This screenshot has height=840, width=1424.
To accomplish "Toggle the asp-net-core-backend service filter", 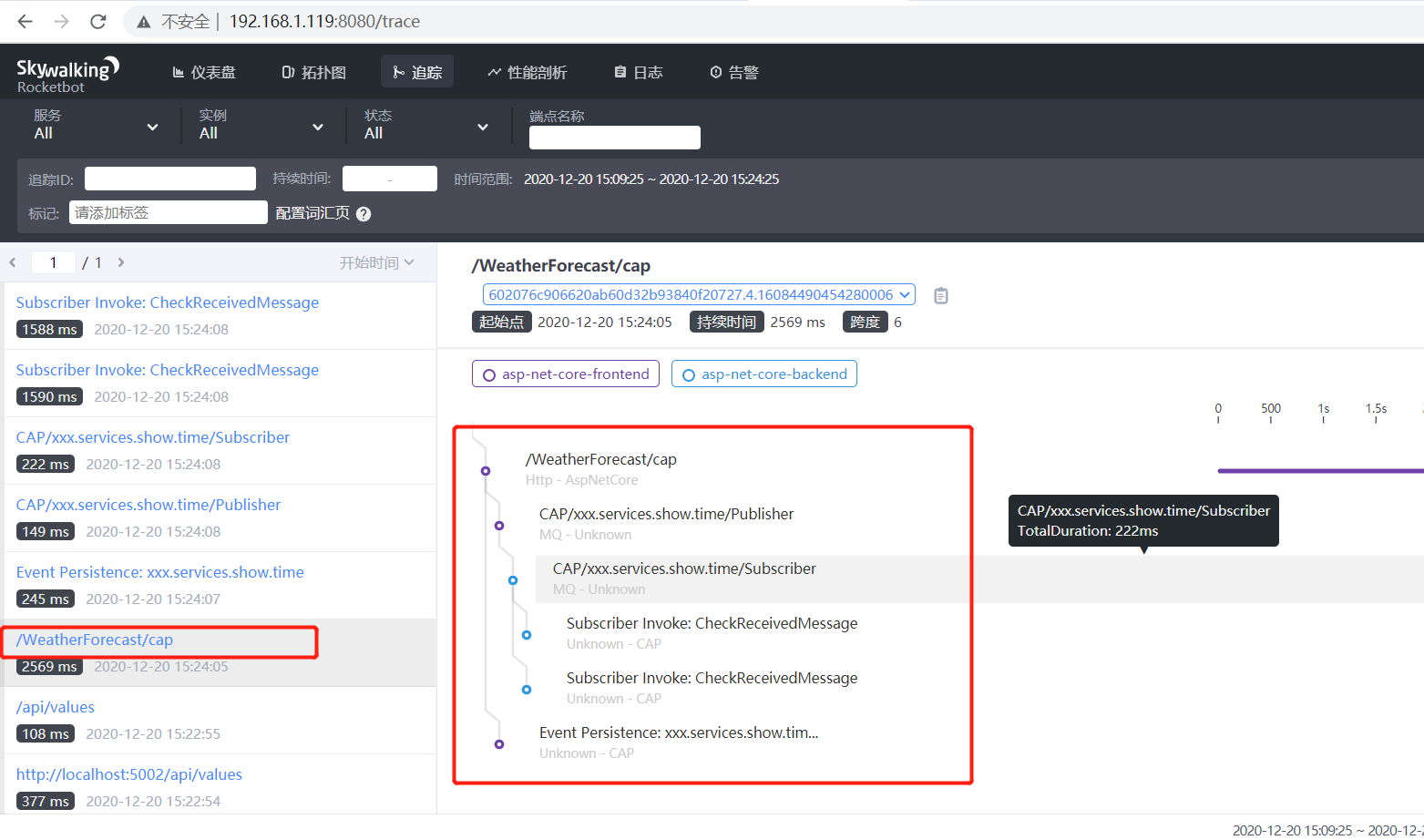I will click(x=763, y=374).
